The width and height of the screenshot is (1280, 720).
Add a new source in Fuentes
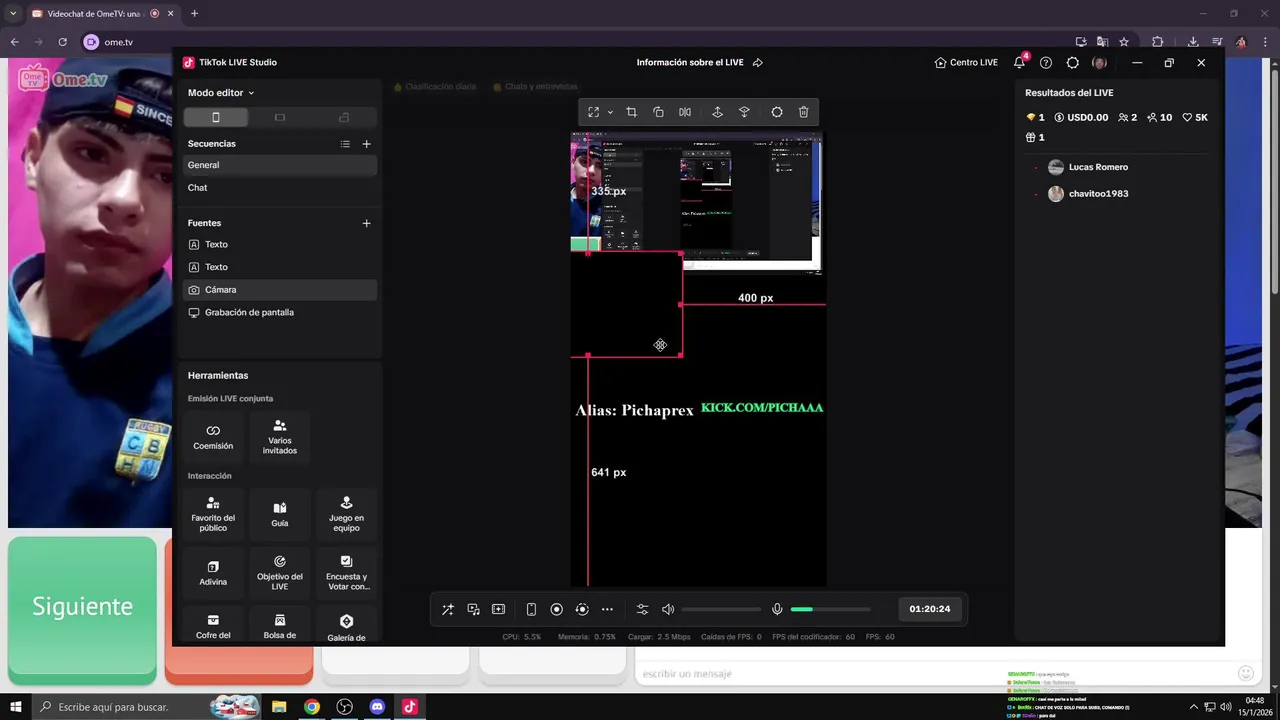[366, 223]
